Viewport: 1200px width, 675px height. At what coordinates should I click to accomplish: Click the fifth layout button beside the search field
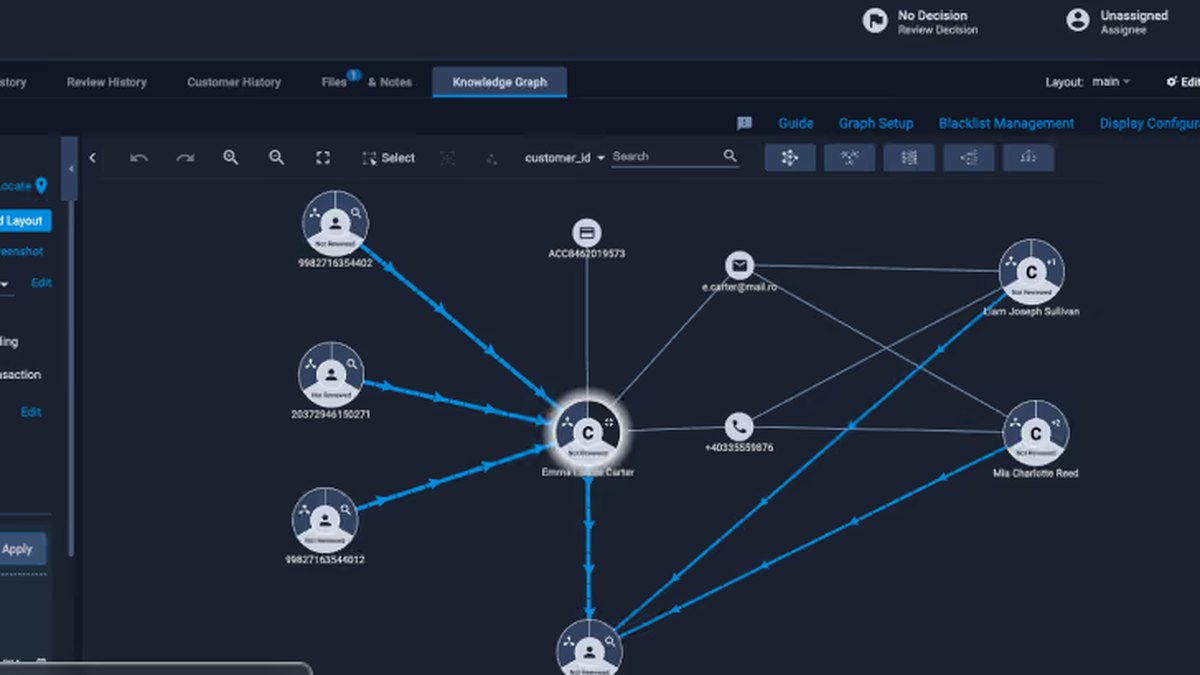(1028, 158)
